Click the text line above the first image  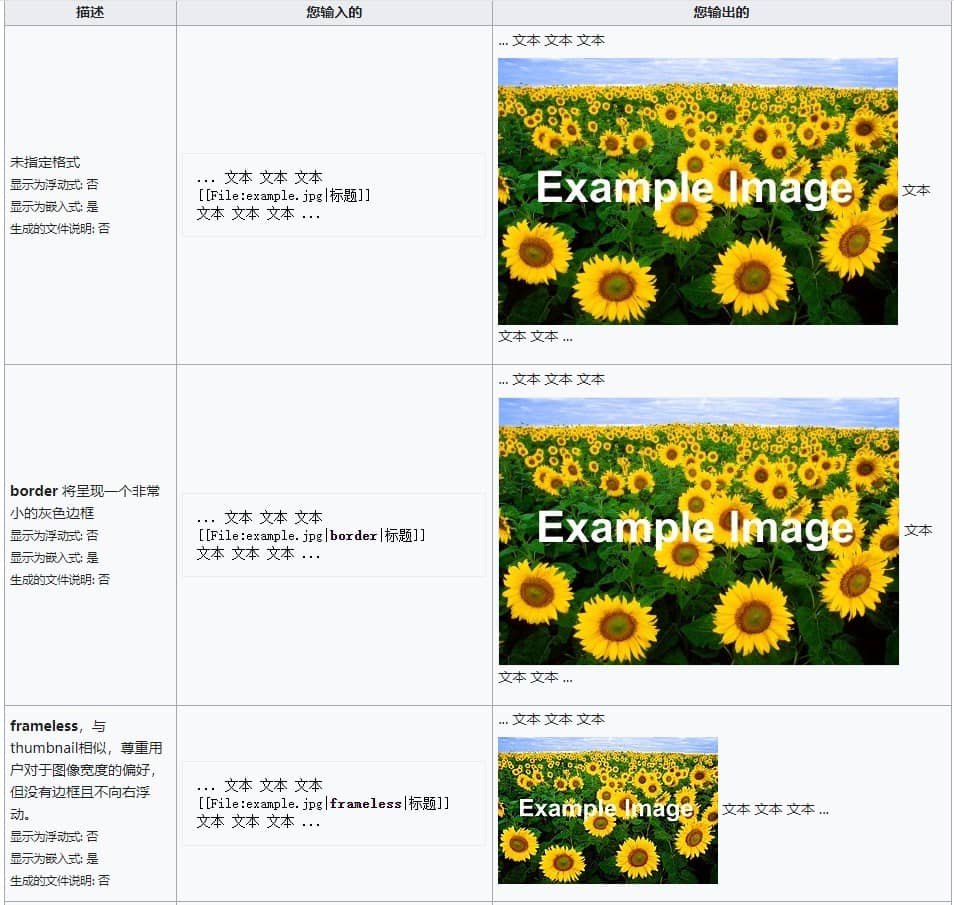pyautogui.click(x=551, y=41)
